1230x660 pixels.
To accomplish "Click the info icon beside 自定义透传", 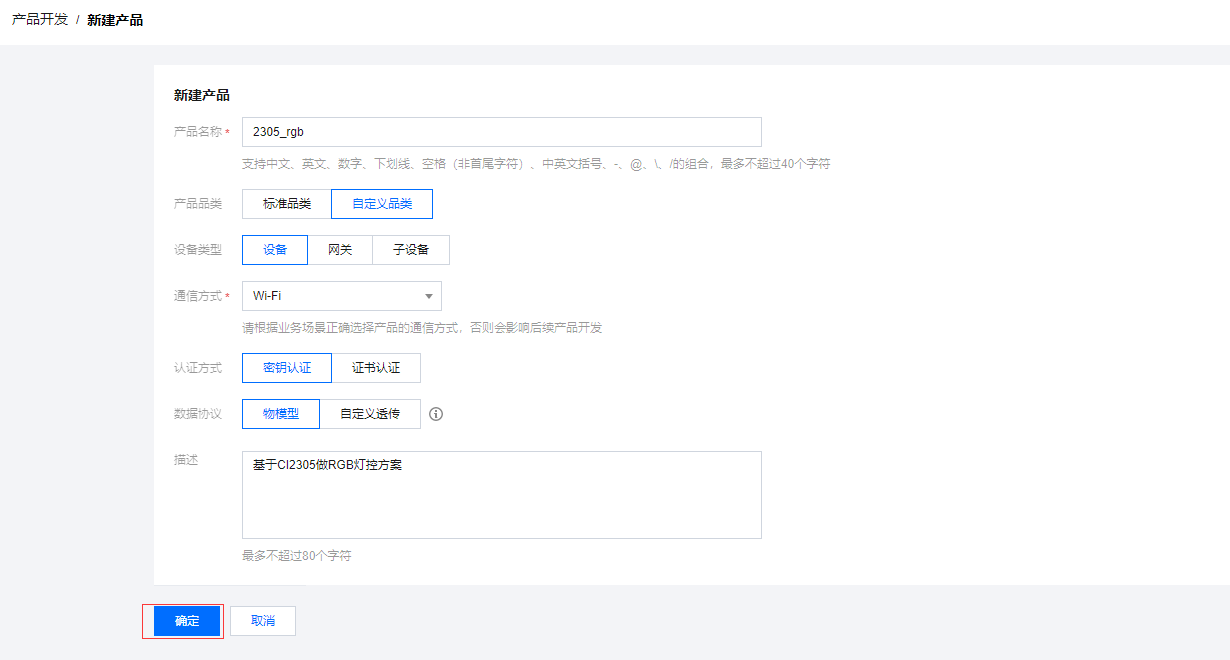I will point(436,414).
